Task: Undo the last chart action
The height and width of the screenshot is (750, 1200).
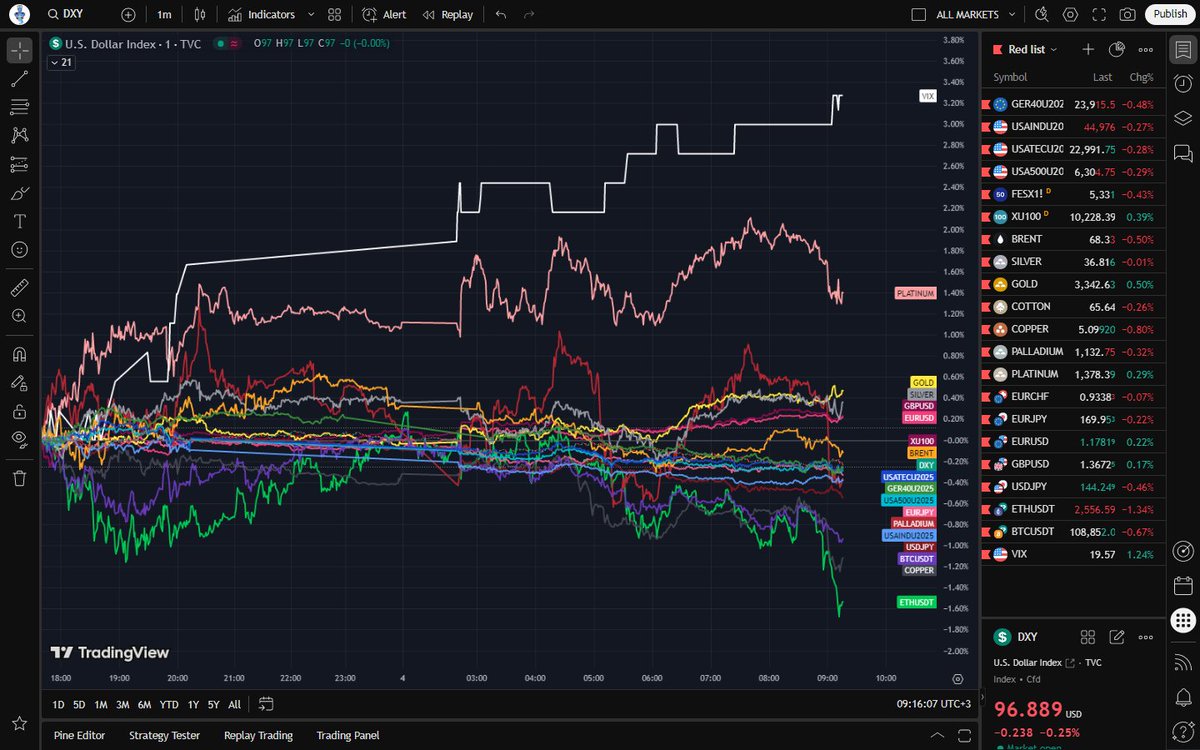Action: click(x=501, y=15)
